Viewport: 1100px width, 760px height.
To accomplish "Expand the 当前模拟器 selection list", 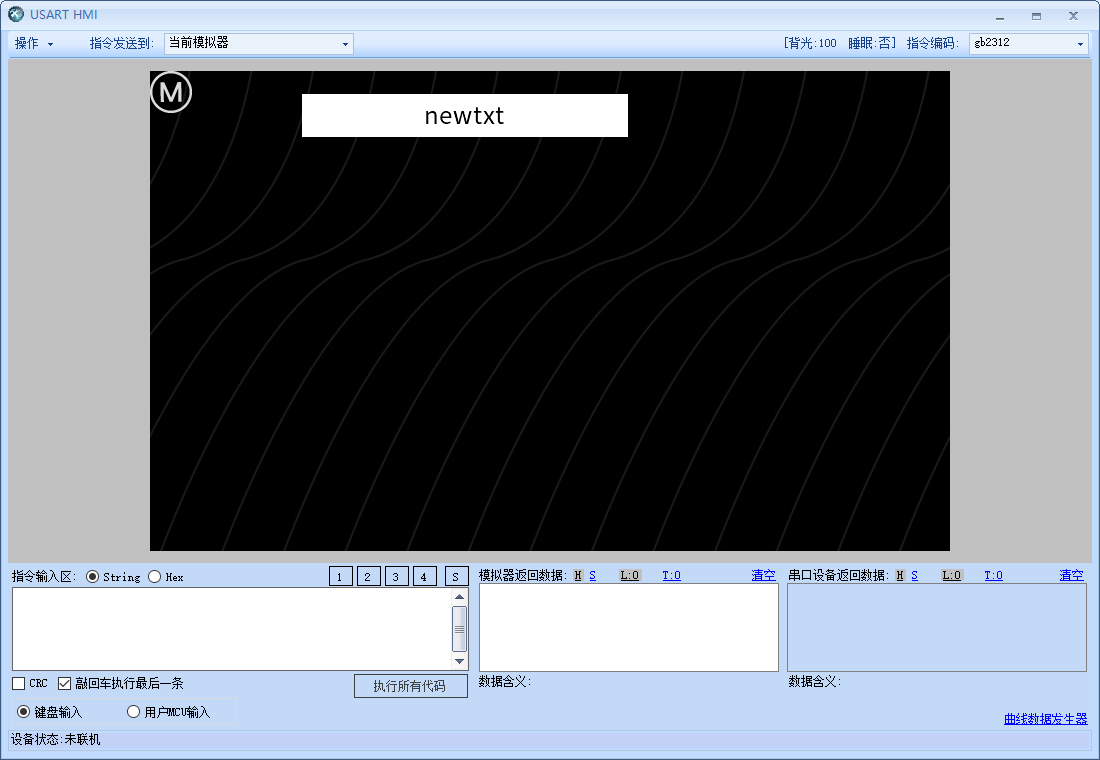I will tap(343, 43).
